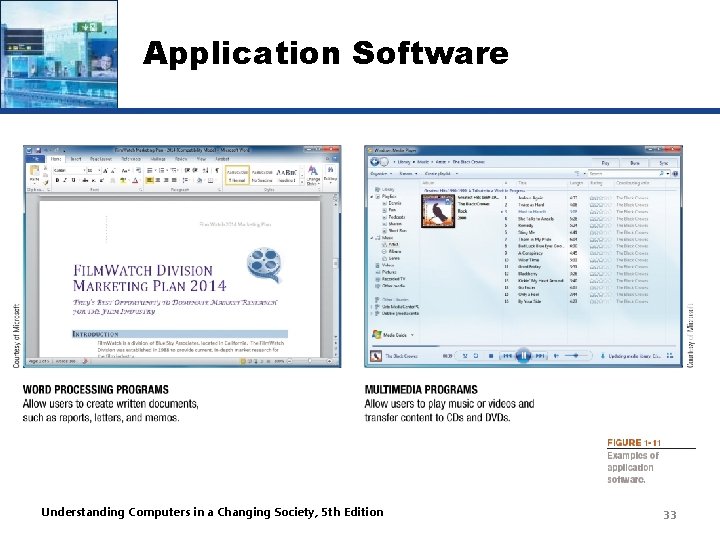The width and height of the screenshot is (720, 540).
Task: Open the Stream dropdown in Media Player
Action: point(408,174)
